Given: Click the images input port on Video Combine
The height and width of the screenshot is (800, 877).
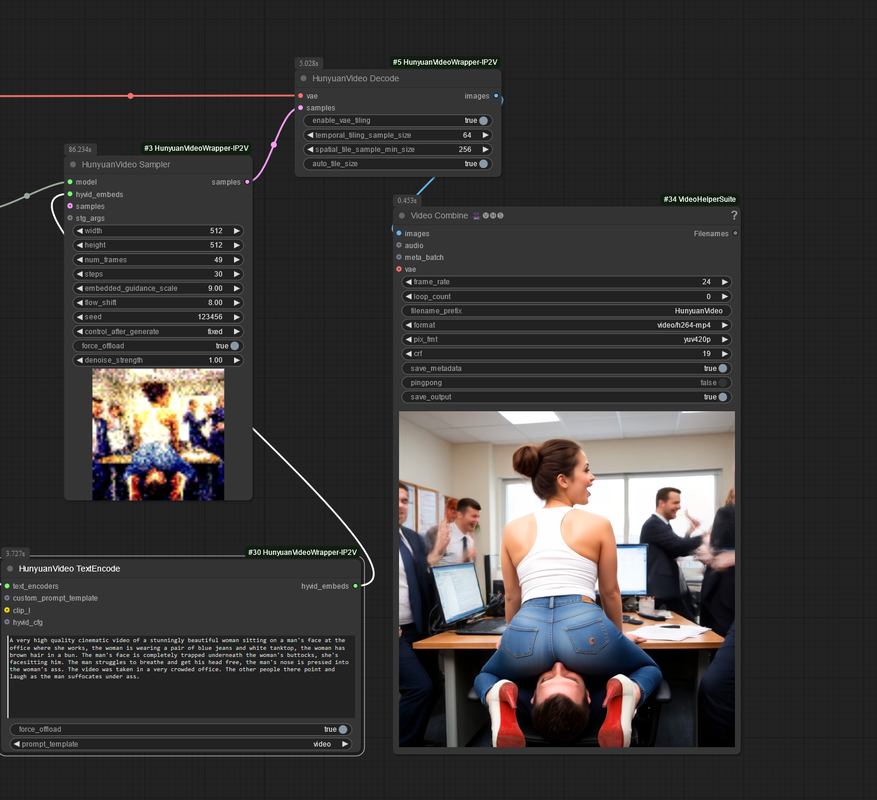Looking at the screenshot, I should (x=399, y=233).
